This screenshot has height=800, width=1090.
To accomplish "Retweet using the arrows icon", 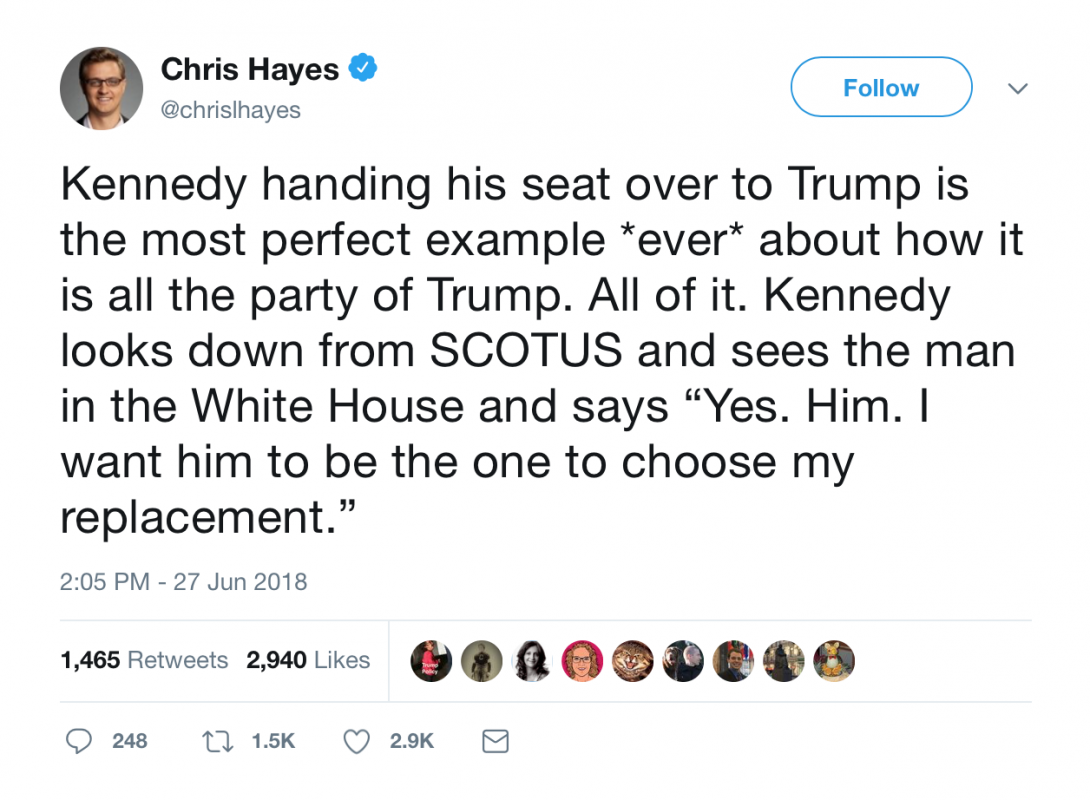I will [218, 741].
